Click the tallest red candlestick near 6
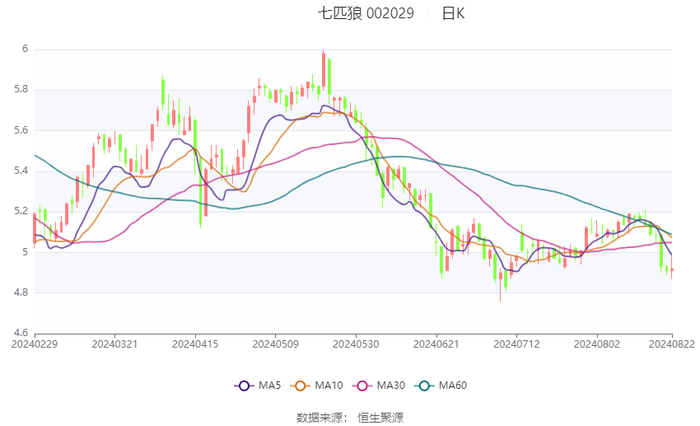Image resolution: width=700 pixels, height=426 pixels. coord(324,72)
